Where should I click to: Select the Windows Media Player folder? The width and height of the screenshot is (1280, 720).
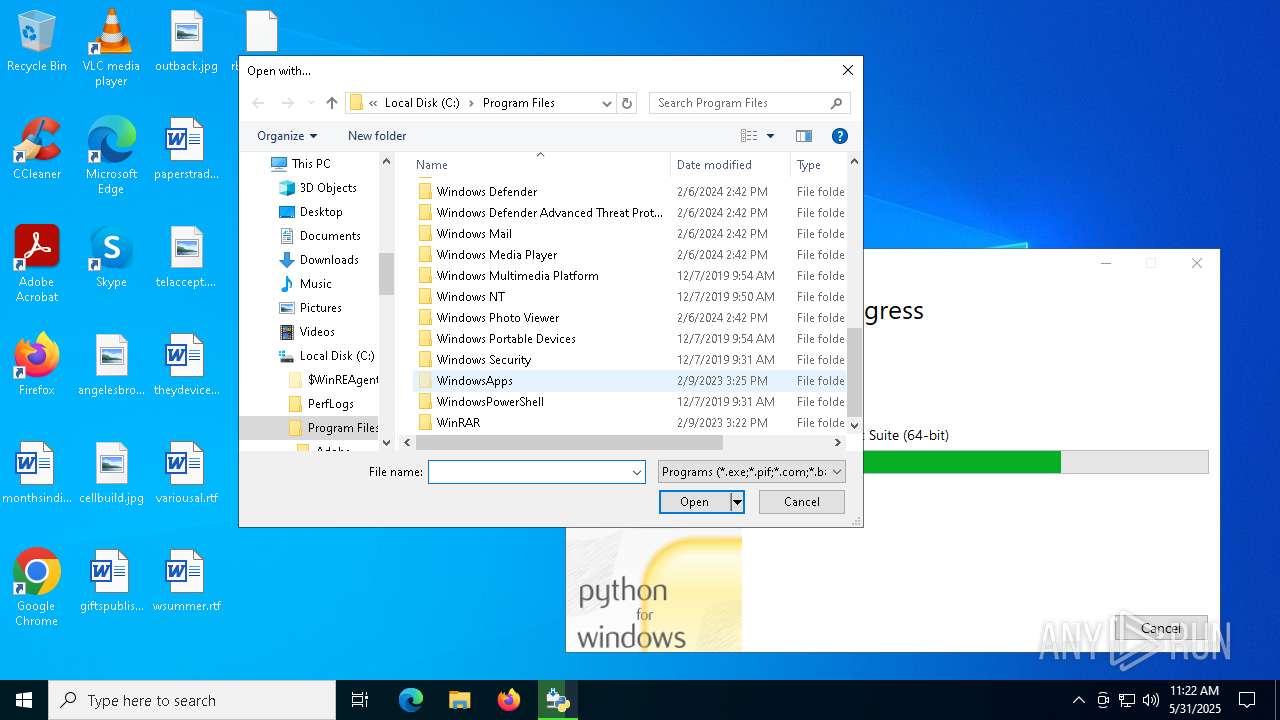coord(496,255)
